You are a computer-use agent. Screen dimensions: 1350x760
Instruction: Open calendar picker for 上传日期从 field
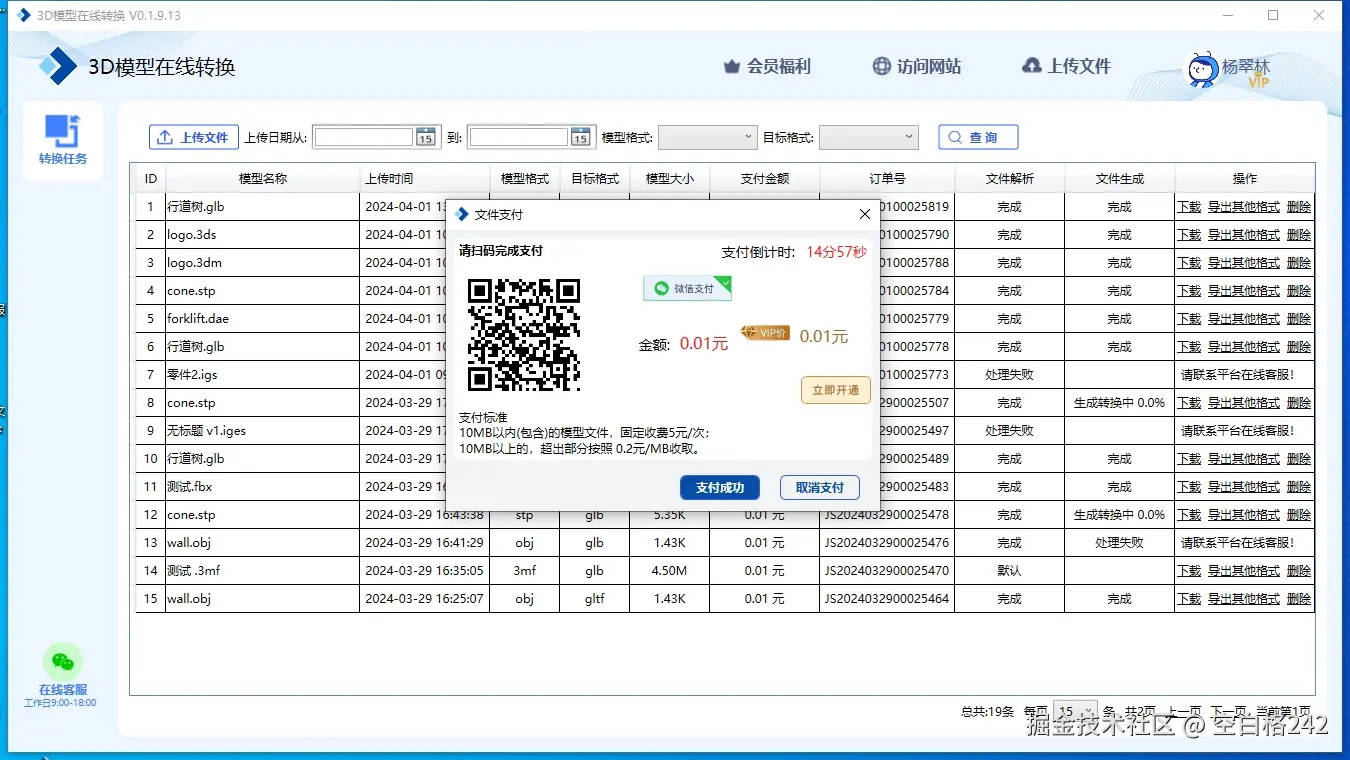tap(426, 138)
